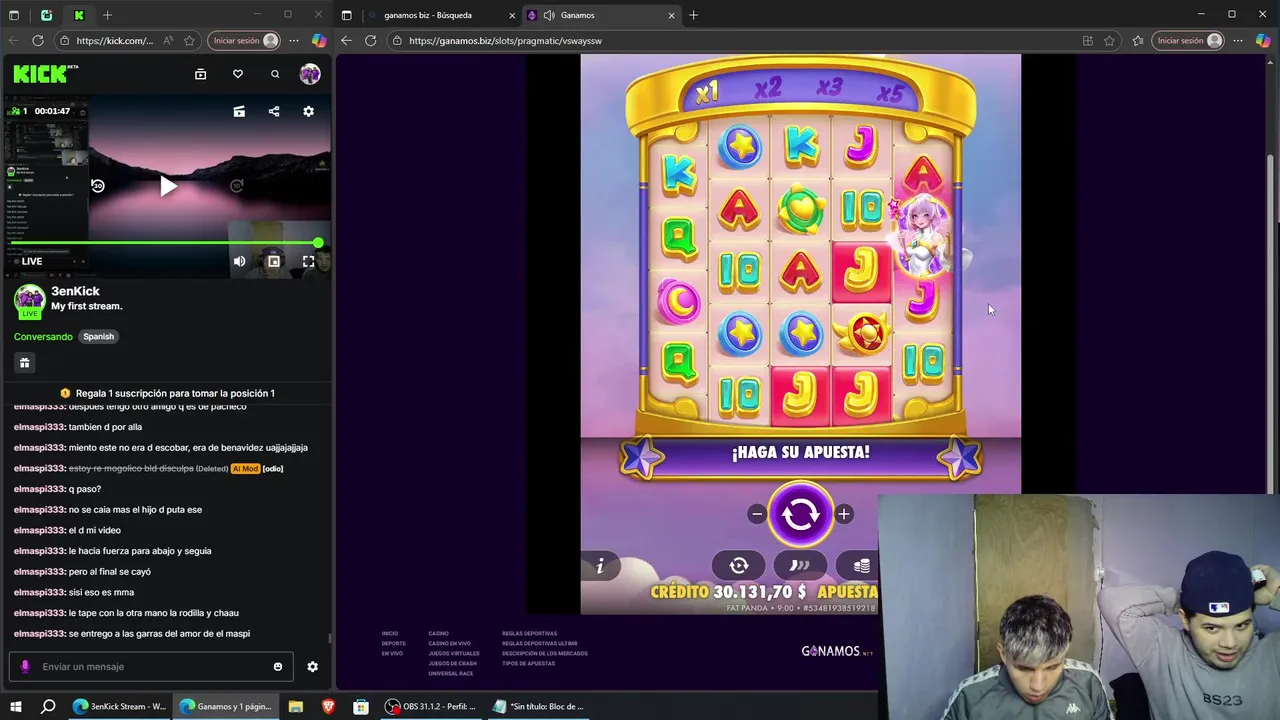Open the autoplay spin settings icon
The image size is (1280, 720).
point(739,566)
